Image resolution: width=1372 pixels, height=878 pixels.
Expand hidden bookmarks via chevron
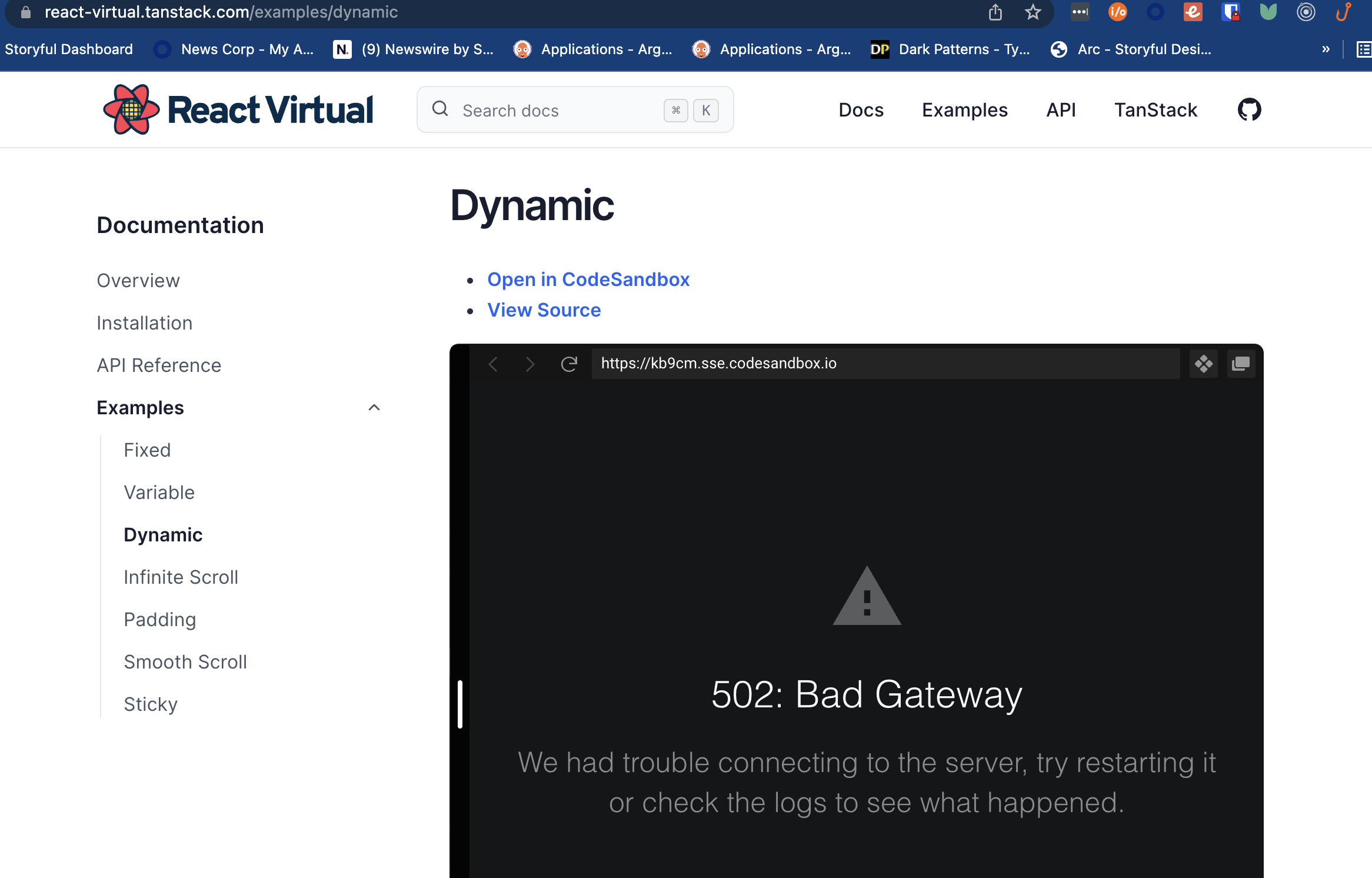coord(1327,49)
